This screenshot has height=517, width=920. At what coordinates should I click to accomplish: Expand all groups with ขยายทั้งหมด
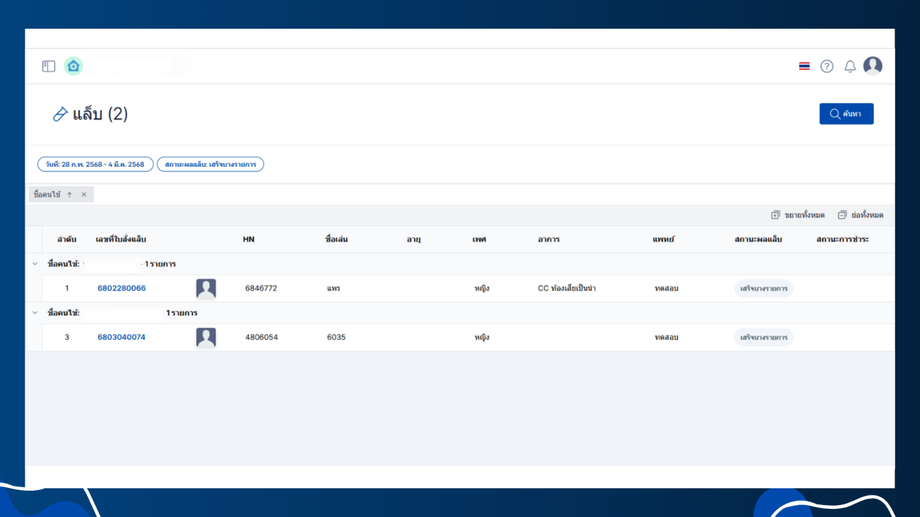797,215
